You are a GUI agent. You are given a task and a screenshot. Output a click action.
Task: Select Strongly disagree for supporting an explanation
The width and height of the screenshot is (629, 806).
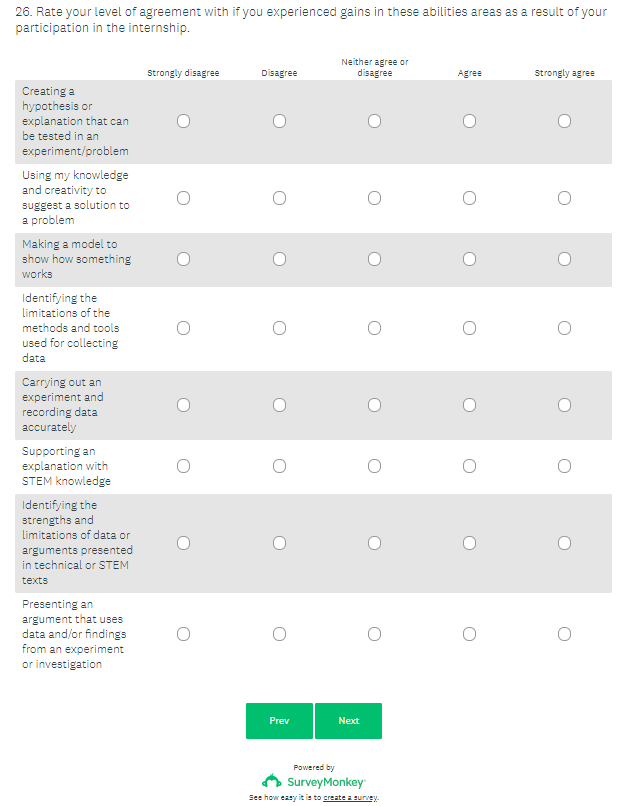[x=183, y=466]
